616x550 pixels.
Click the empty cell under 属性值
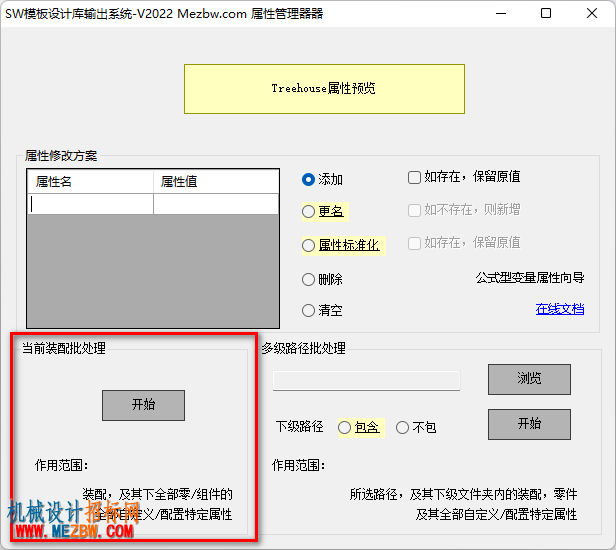coord(216,204)
